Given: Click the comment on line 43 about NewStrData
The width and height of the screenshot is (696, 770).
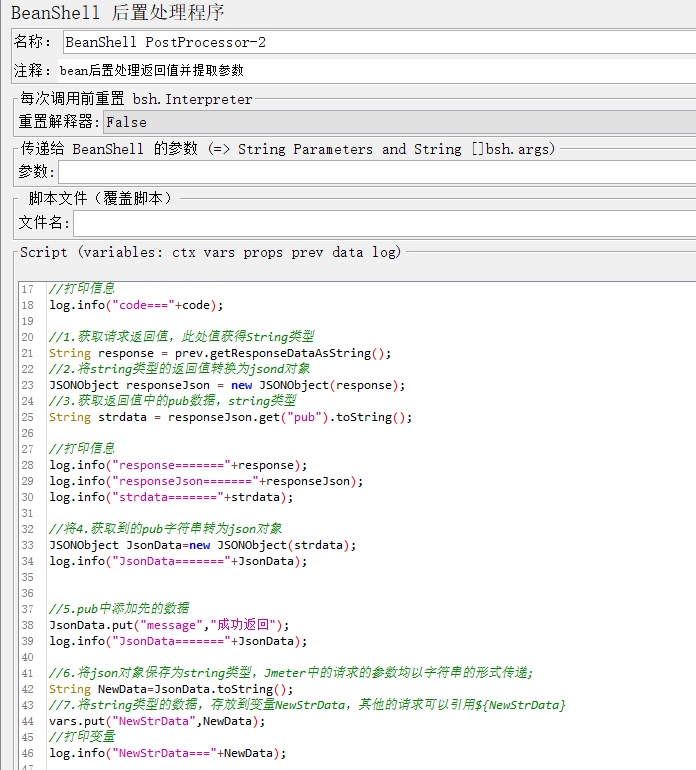Looking at the screenshot, I should coord(307,705).
